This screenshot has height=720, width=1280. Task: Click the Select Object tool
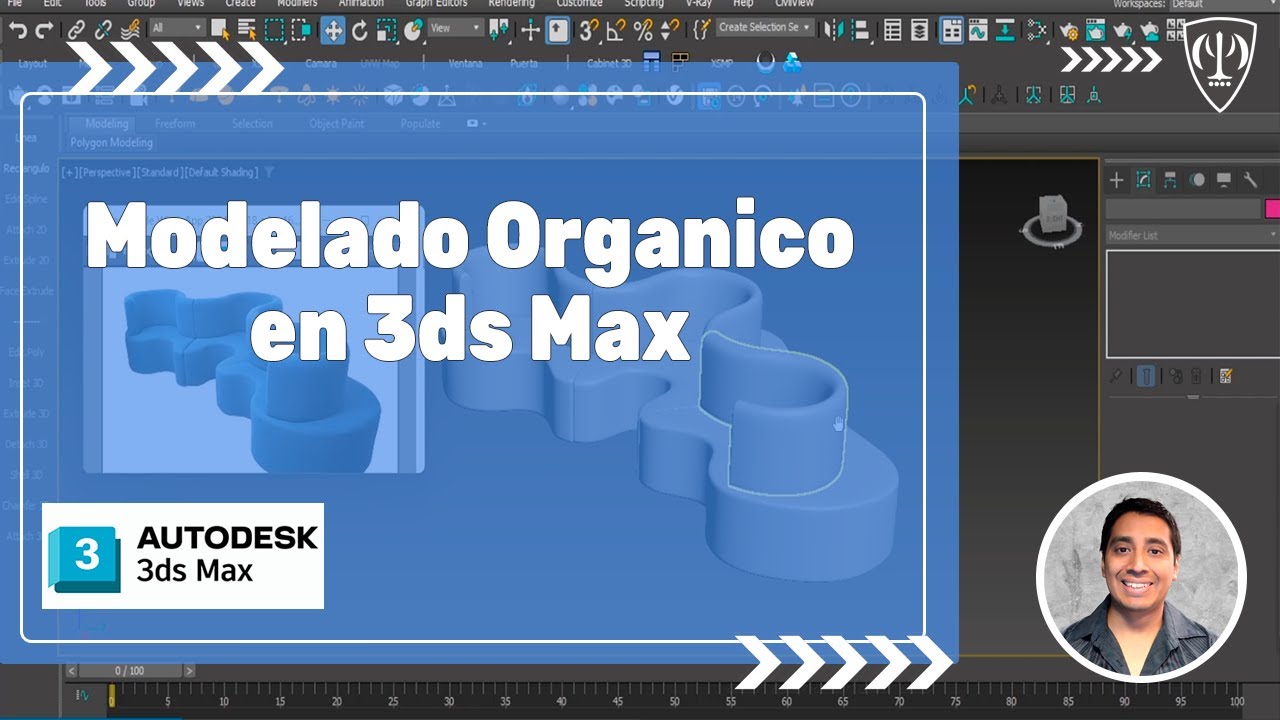[x=221, y=30]
